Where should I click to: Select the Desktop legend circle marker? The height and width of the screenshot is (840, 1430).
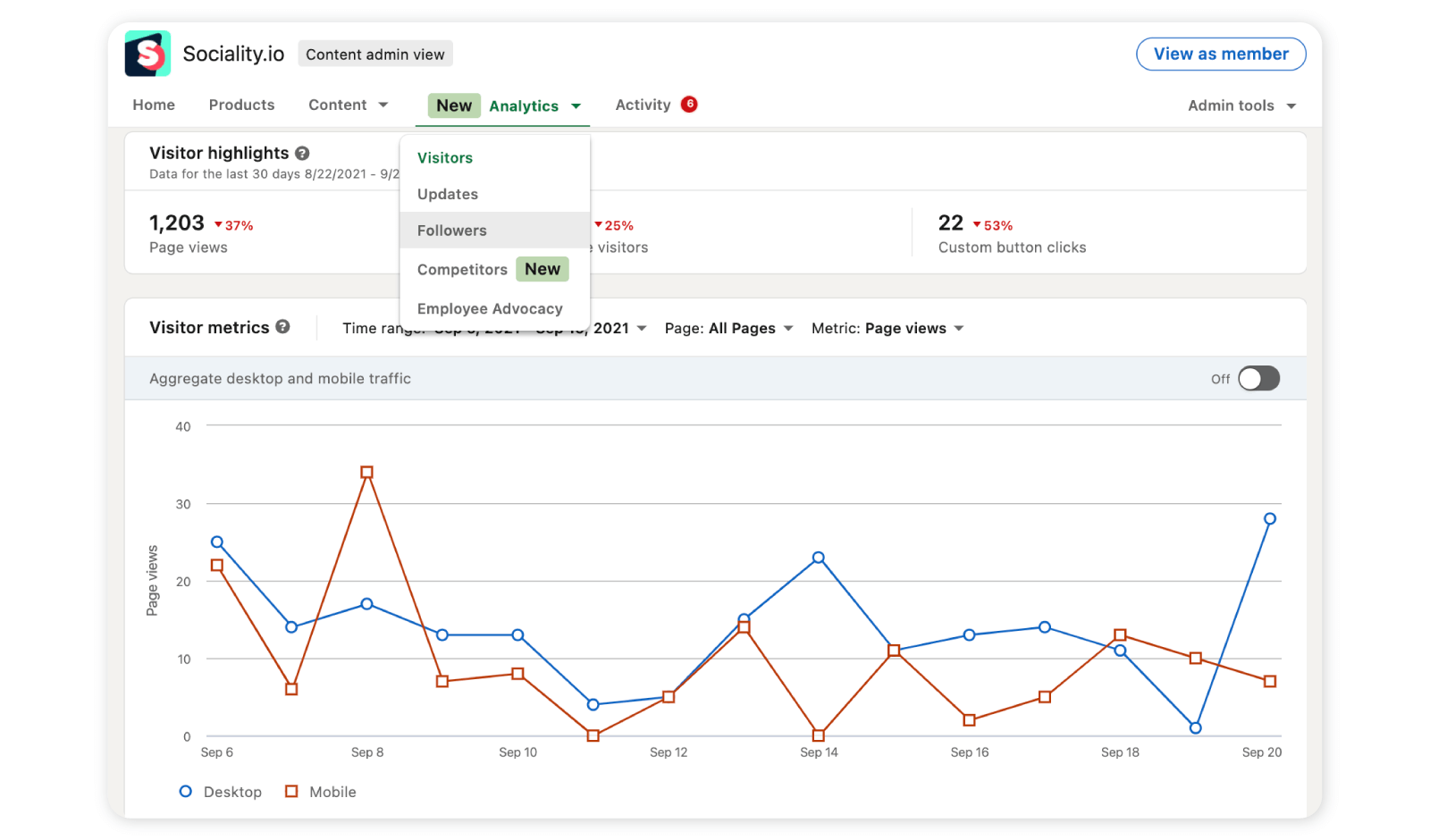click(185, 792)
